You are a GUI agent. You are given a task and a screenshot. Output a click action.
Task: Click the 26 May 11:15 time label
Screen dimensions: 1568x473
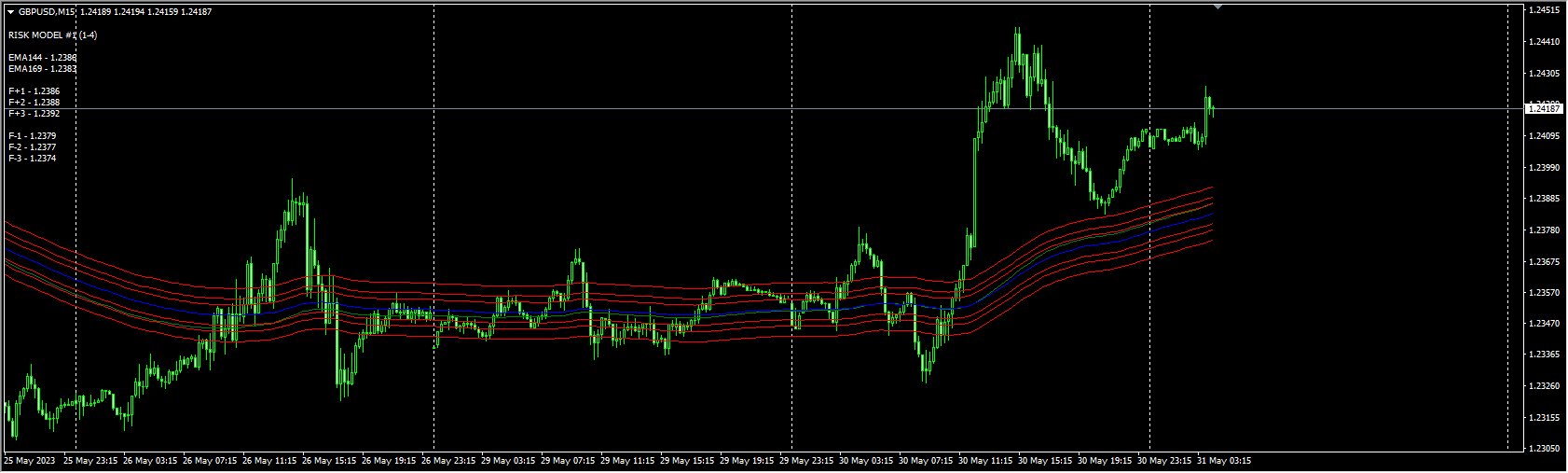[x=269, y=461]
